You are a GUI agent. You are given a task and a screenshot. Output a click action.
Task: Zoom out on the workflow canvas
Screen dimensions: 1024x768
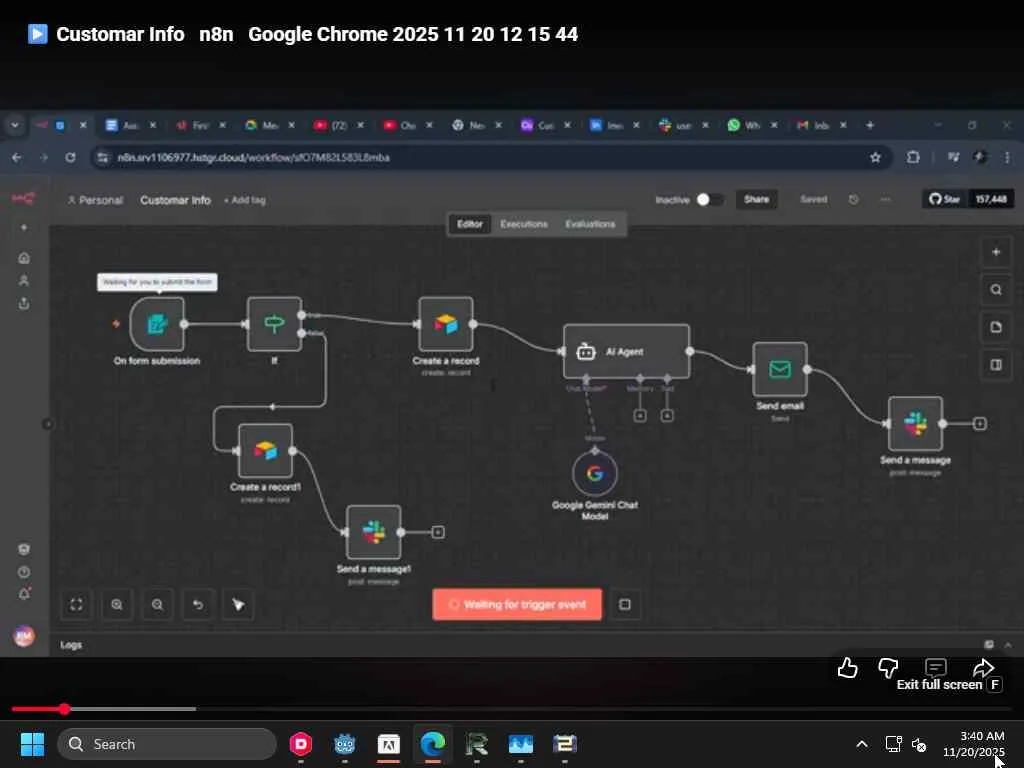click(x=157, y=605)
